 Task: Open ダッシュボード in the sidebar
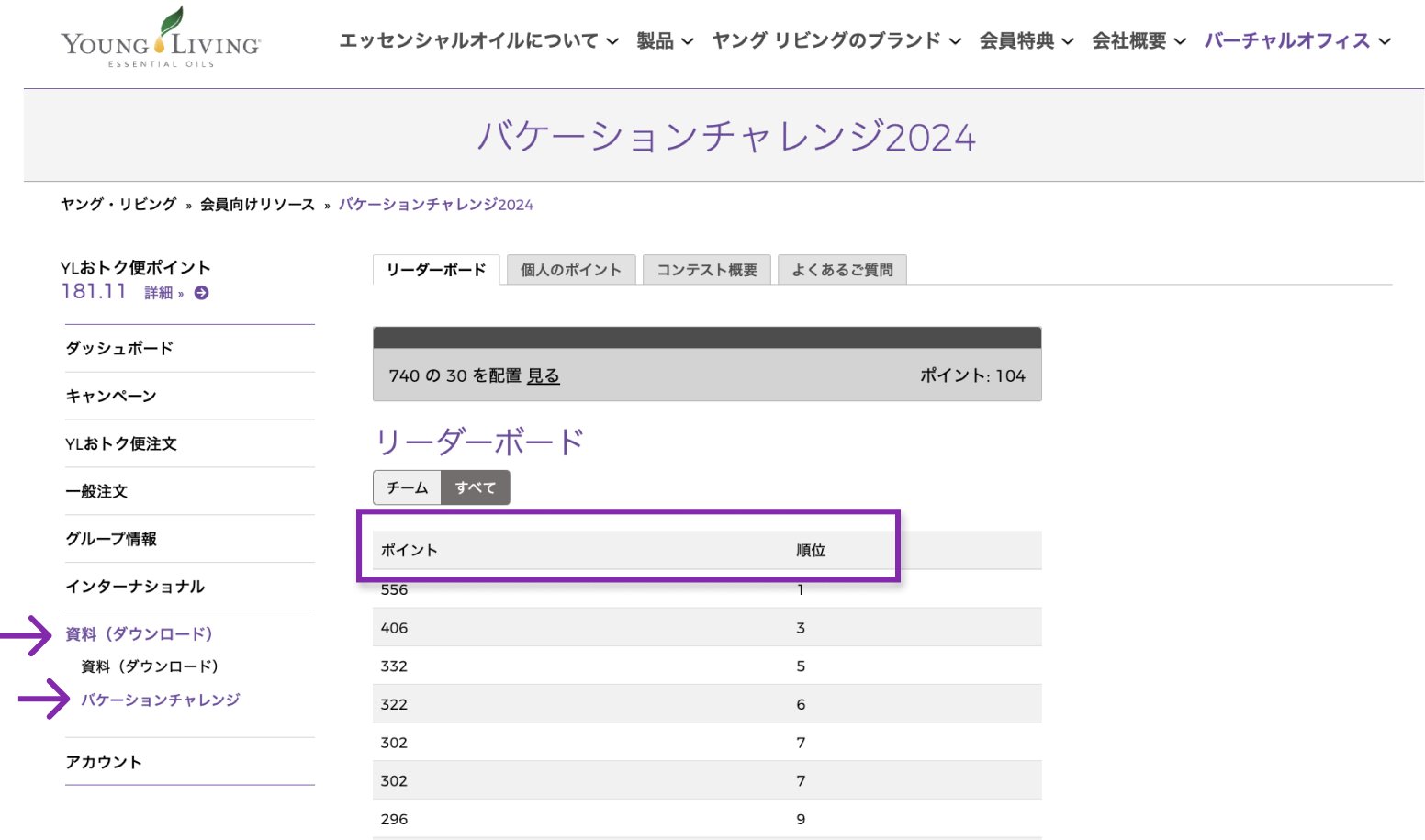119,348
